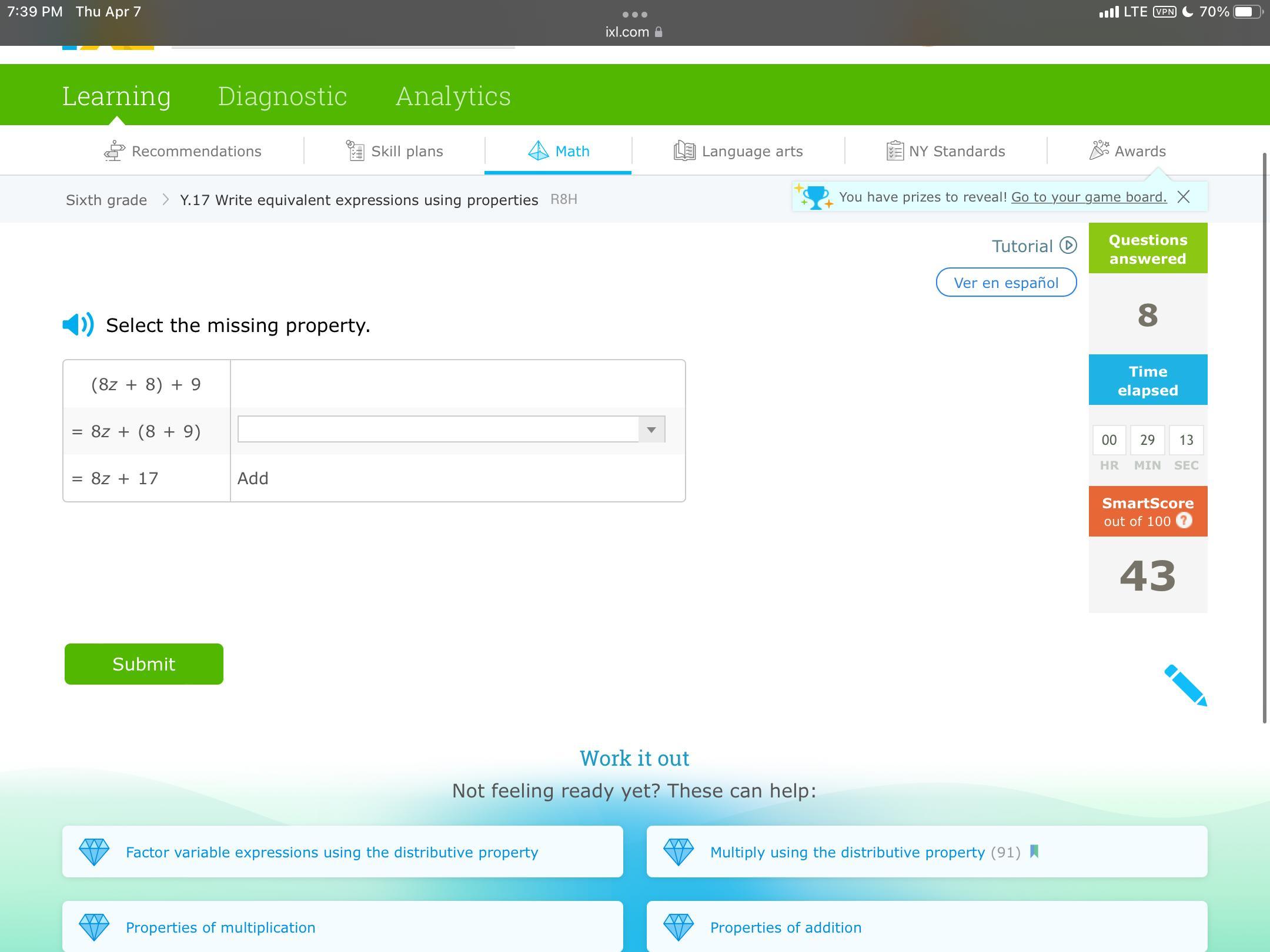
Task: Click the trophy prizes icon
Action: point(814,197)
